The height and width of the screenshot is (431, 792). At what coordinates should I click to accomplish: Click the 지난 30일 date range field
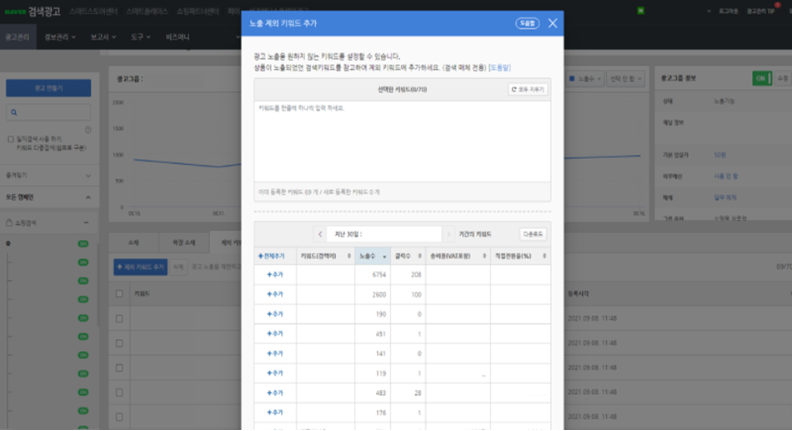coord(384,234)
